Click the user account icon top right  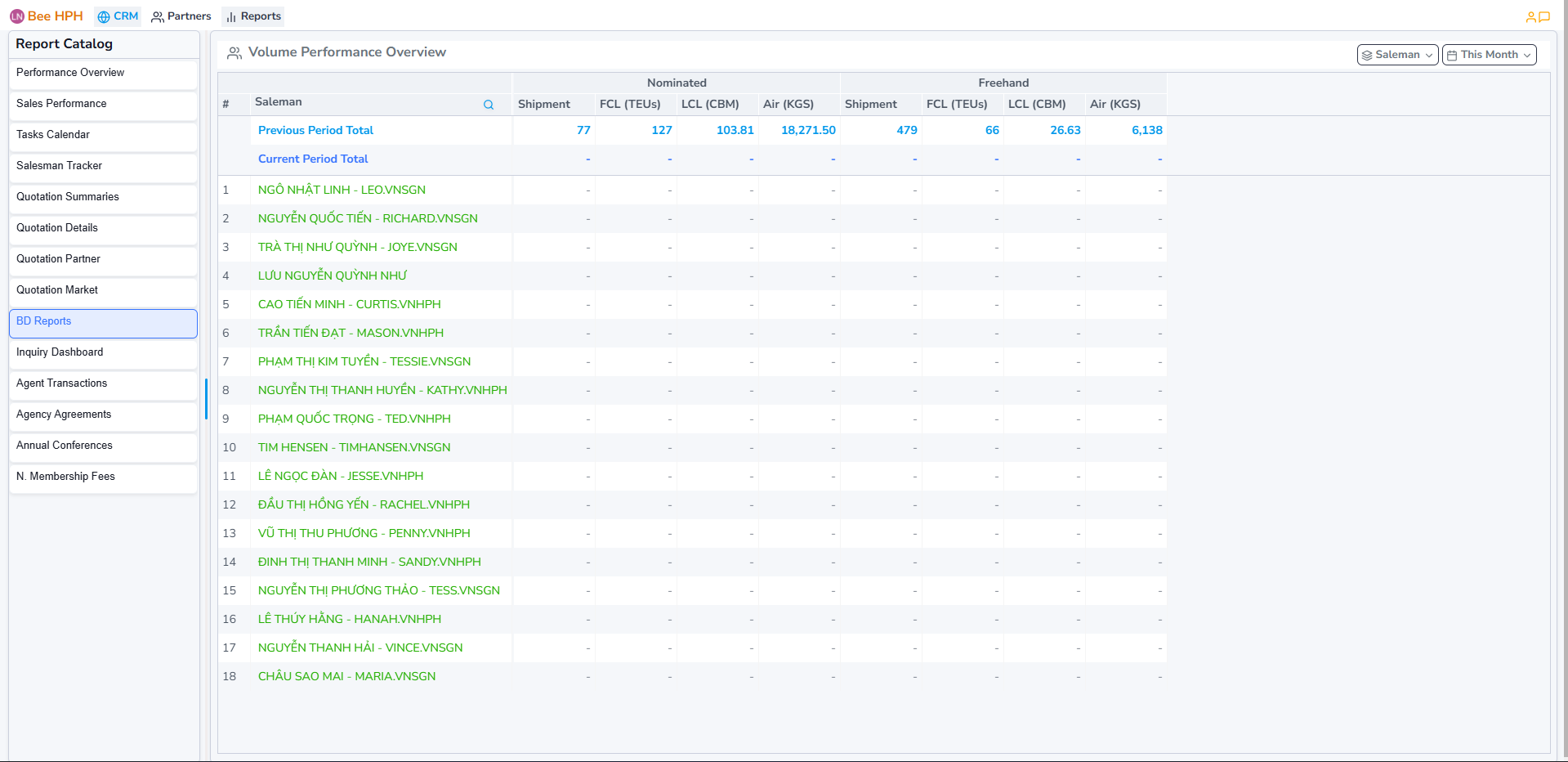(x=1531, y=16)
